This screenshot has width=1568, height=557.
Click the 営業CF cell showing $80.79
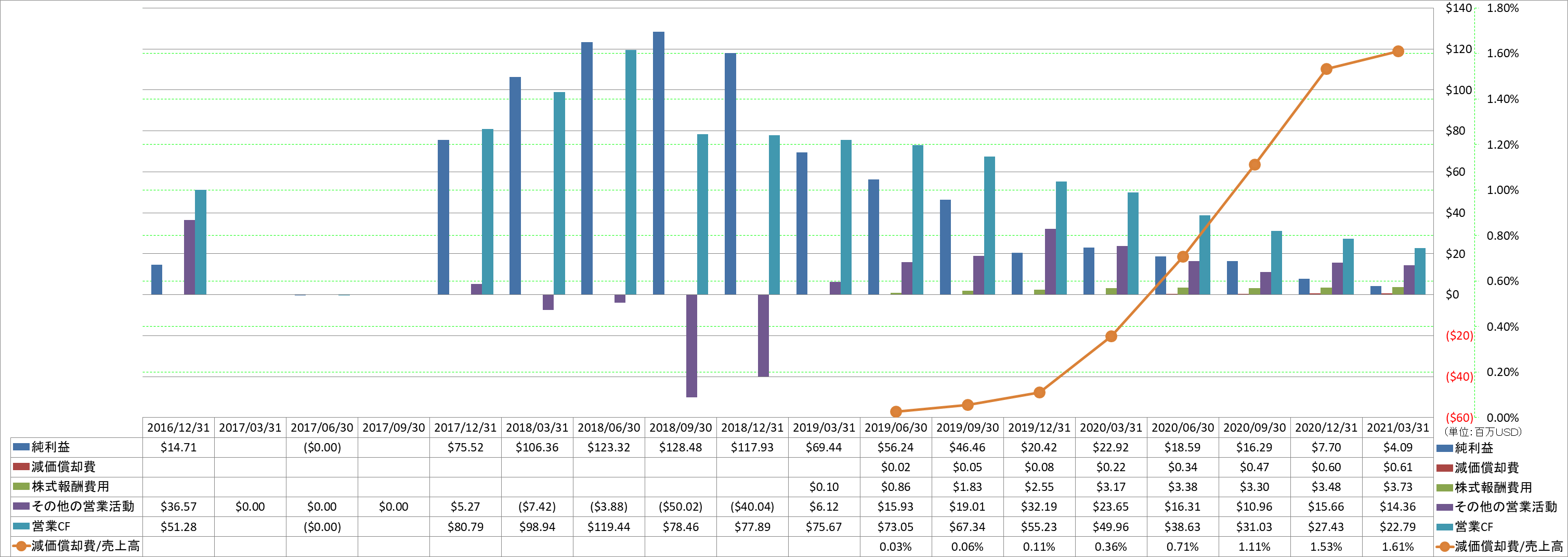click(x=465, y=526)
